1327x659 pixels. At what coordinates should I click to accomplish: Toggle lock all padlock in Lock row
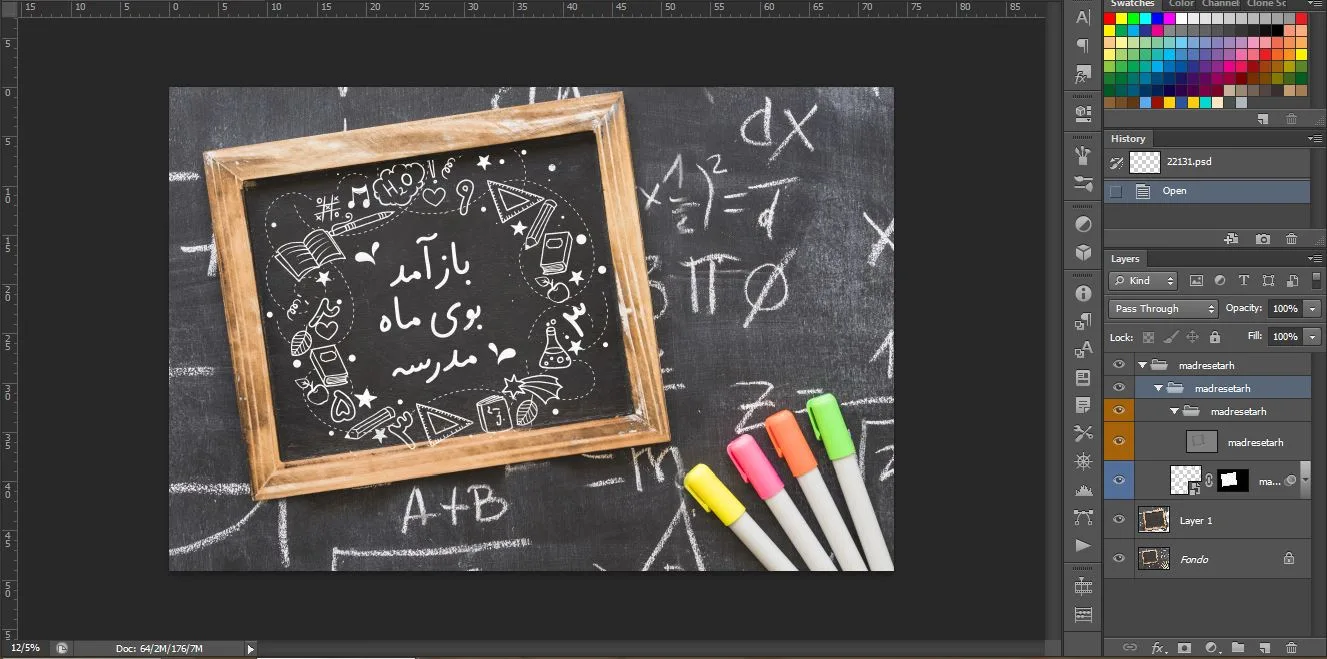pyautogui.click(x=1215, y=337)
